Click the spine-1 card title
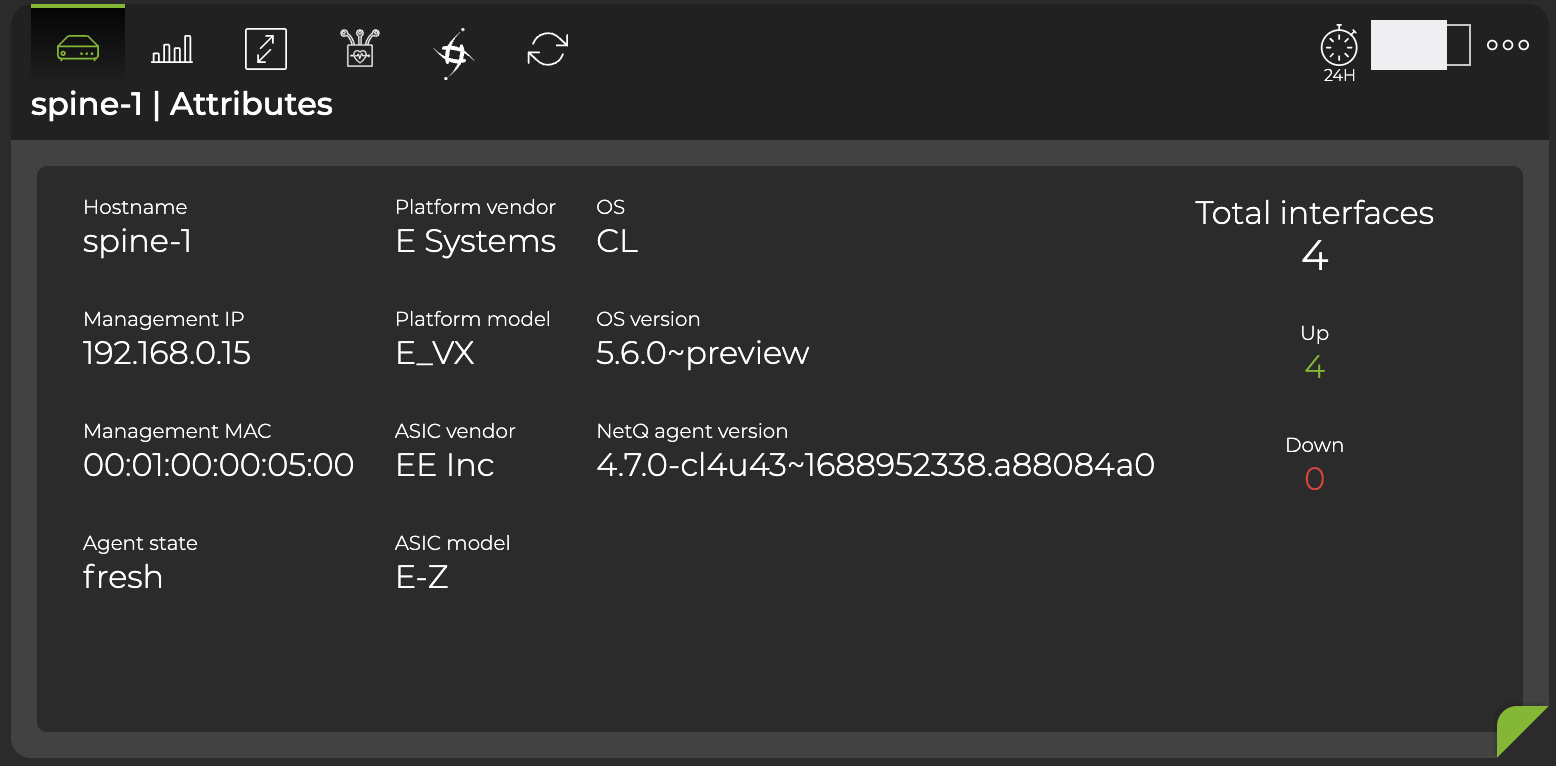The image size is (1556, 766). [182, 104]
